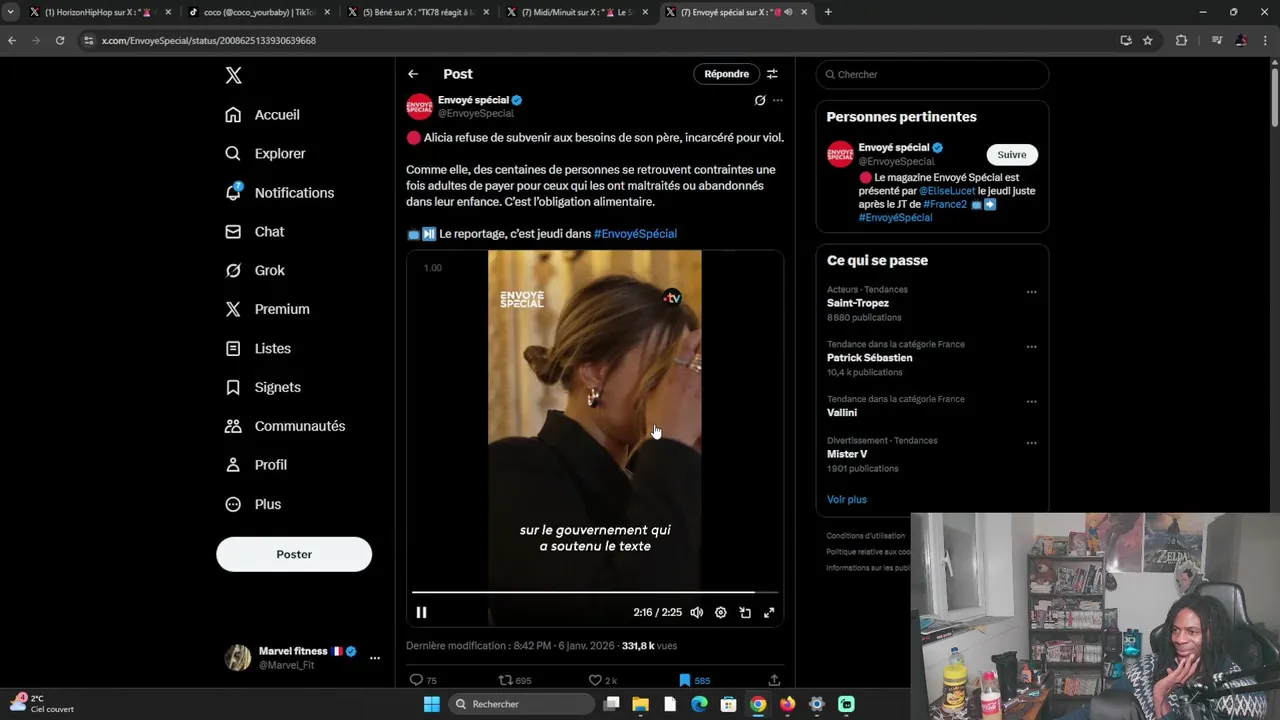Open Communautés page
The width and height of the screenshot is (1280, 720).
[x=286, y=427]
